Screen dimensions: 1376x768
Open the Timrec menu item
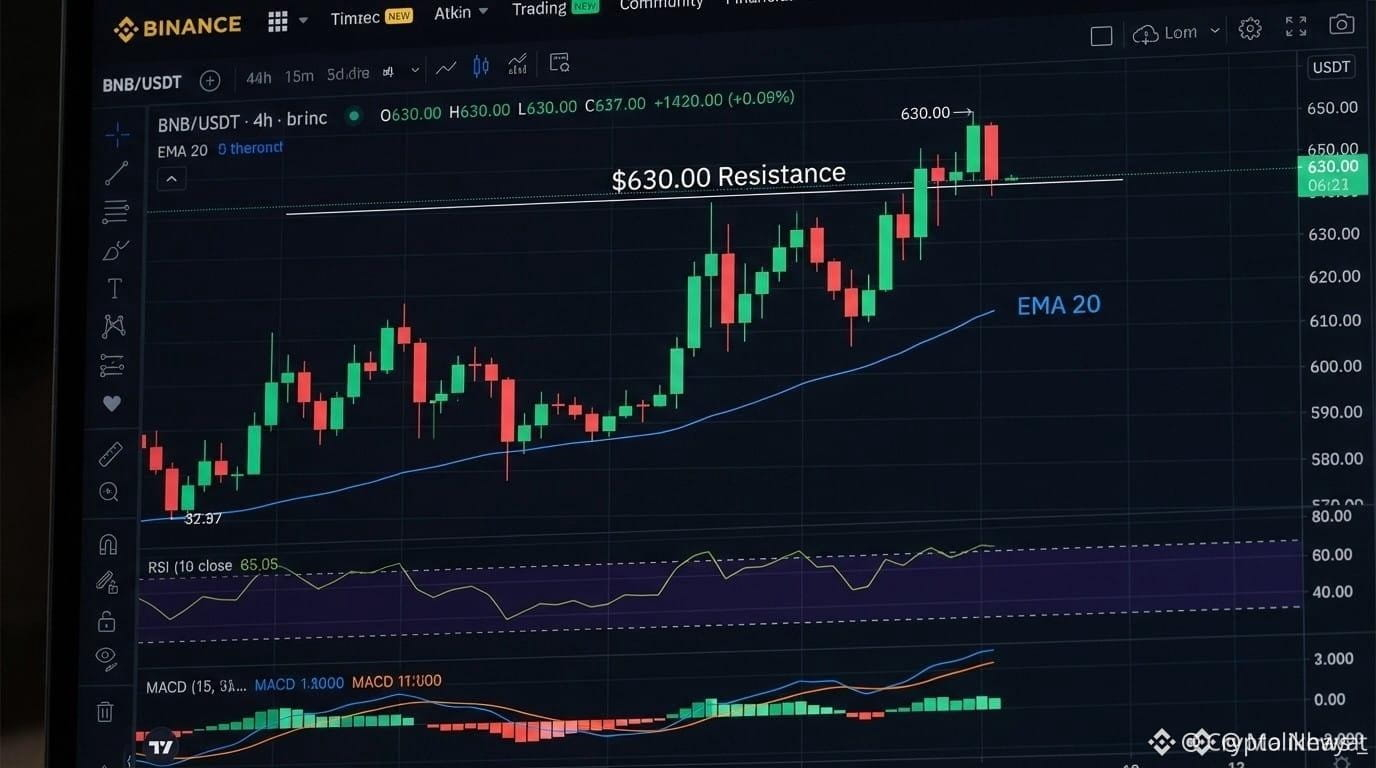point(371,17)
